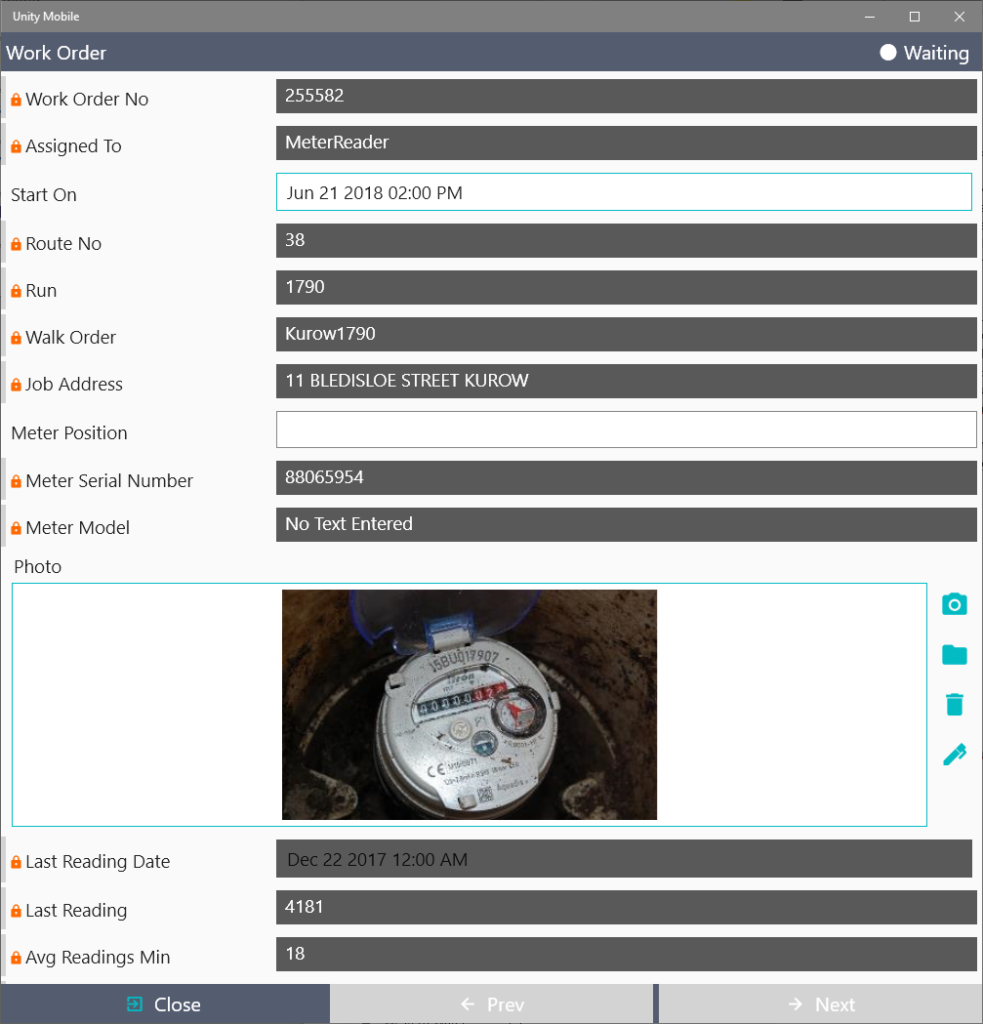
Task: Select the water meter photo thumbnail
Action: tap(469, 704)
